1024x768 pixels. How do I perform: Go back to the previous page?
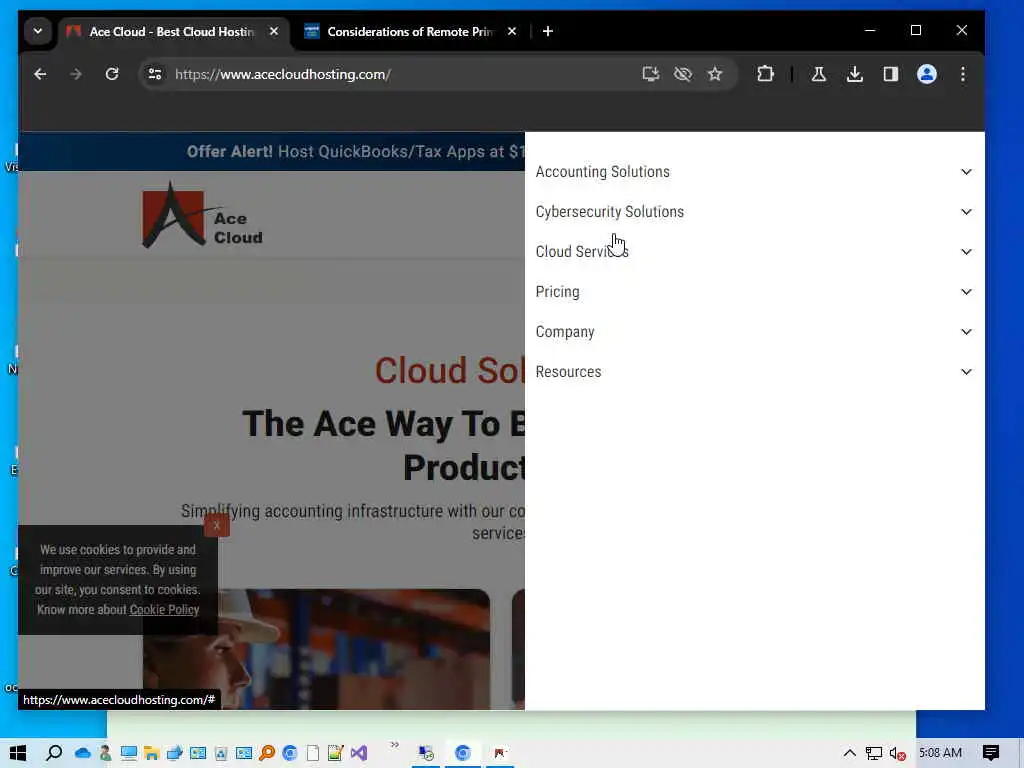(x=40, y=74)
